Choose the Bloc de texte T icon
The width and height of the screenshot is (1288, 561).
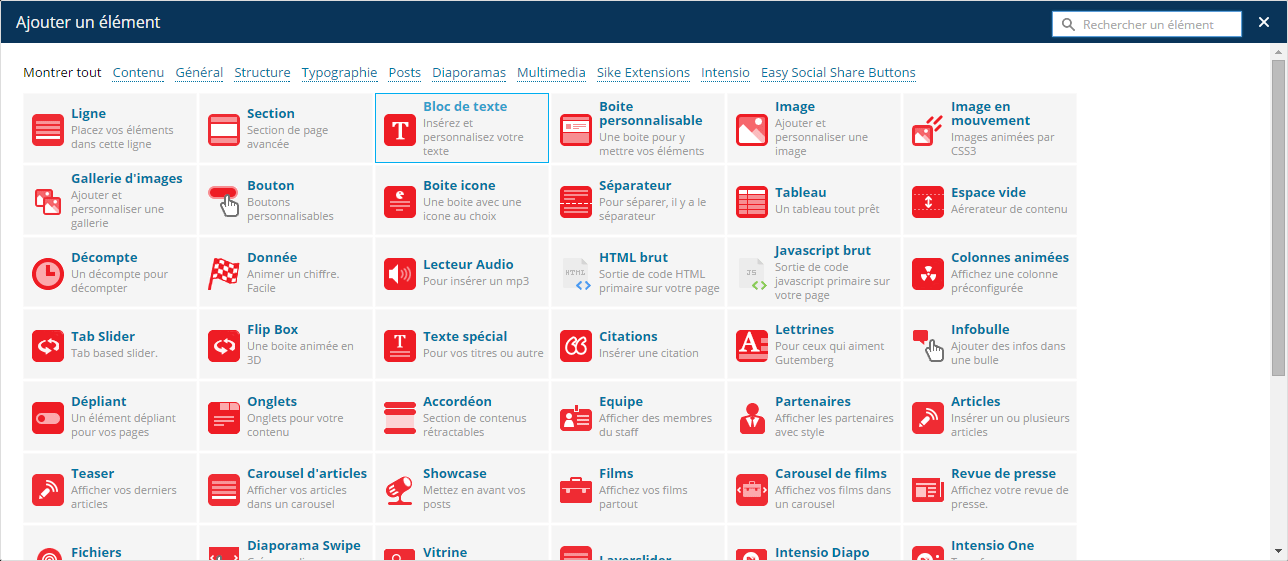point(400,130)
